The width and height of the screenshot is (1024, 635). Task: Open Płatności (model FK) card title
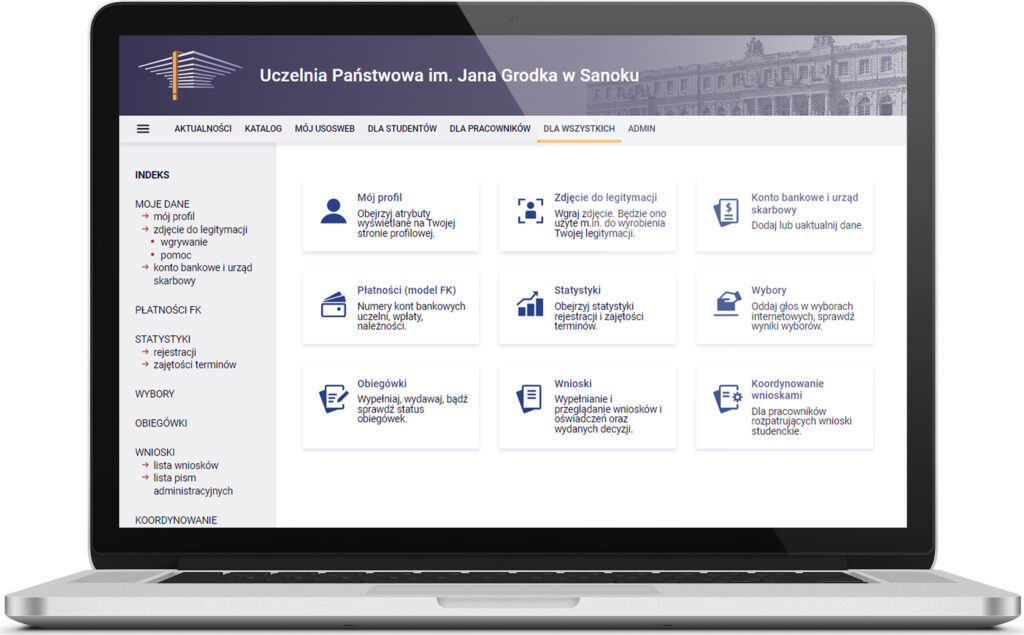[x=406, y=290]
